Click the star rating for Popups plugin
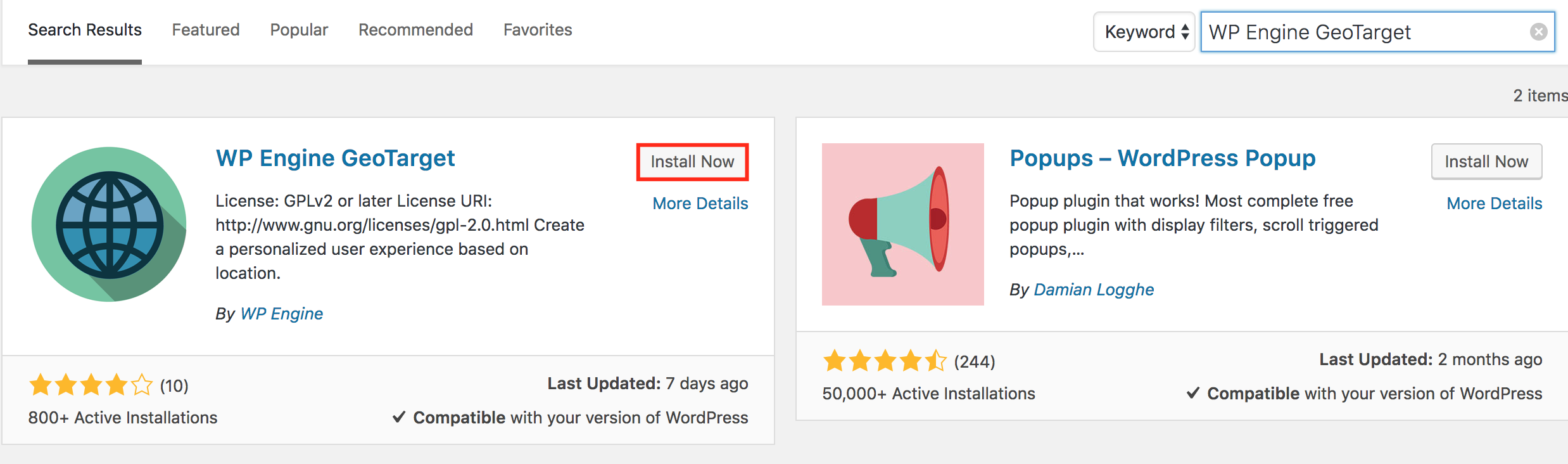 pyautogui.click(x=885, y=361)
